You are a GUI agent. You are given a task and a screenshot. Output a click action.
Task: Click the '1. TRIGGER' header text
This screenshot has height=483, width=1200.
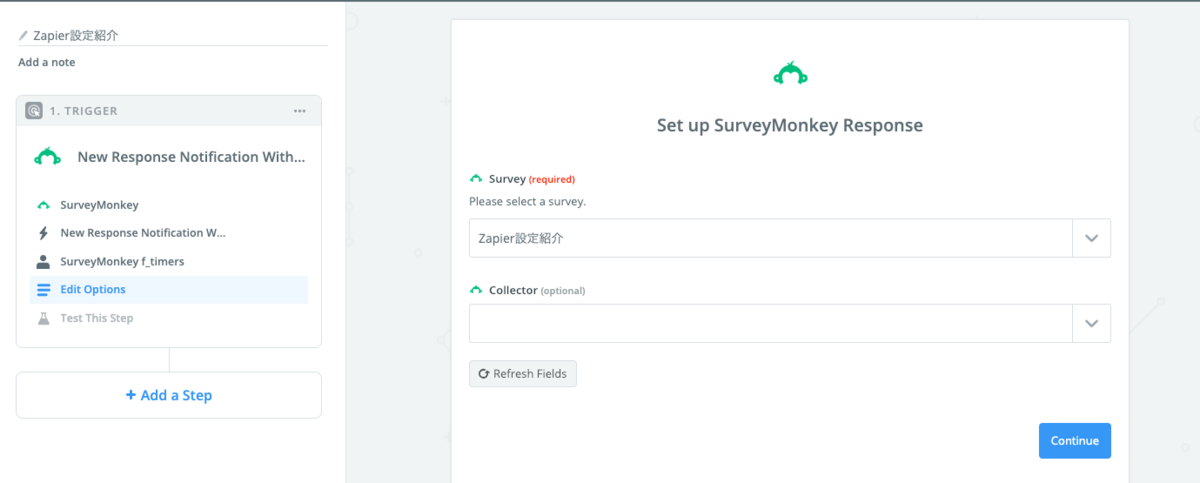84,111
